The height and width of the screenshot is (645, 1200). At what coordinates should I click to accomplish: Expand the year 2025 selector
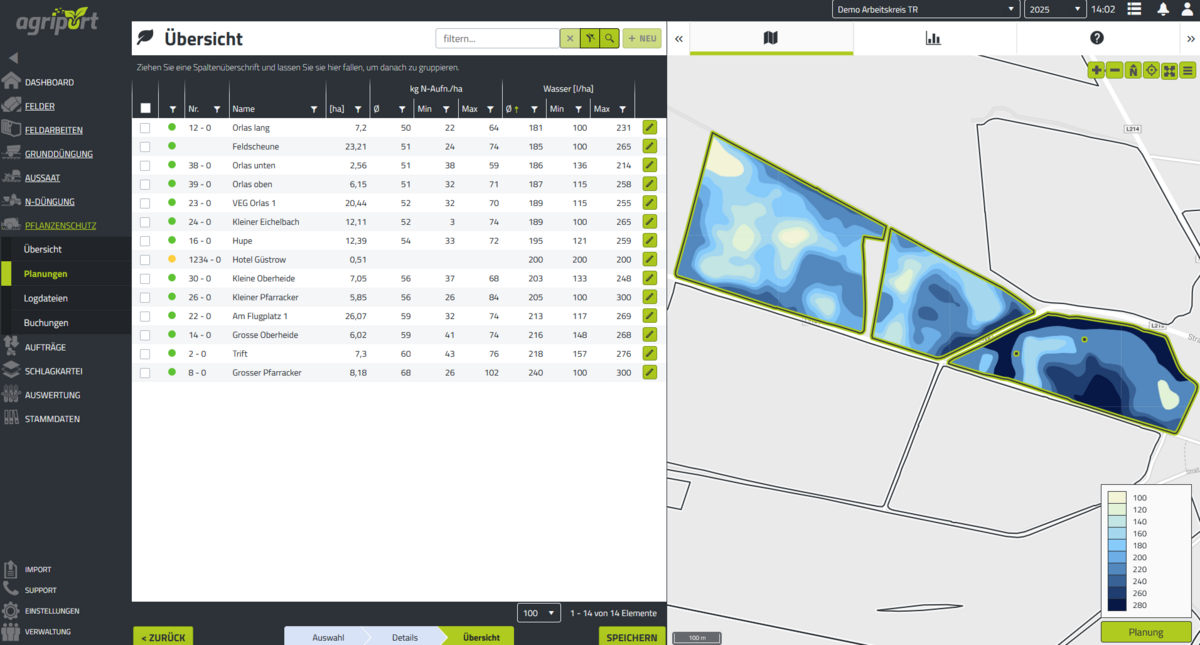(x=1055, y=9)
